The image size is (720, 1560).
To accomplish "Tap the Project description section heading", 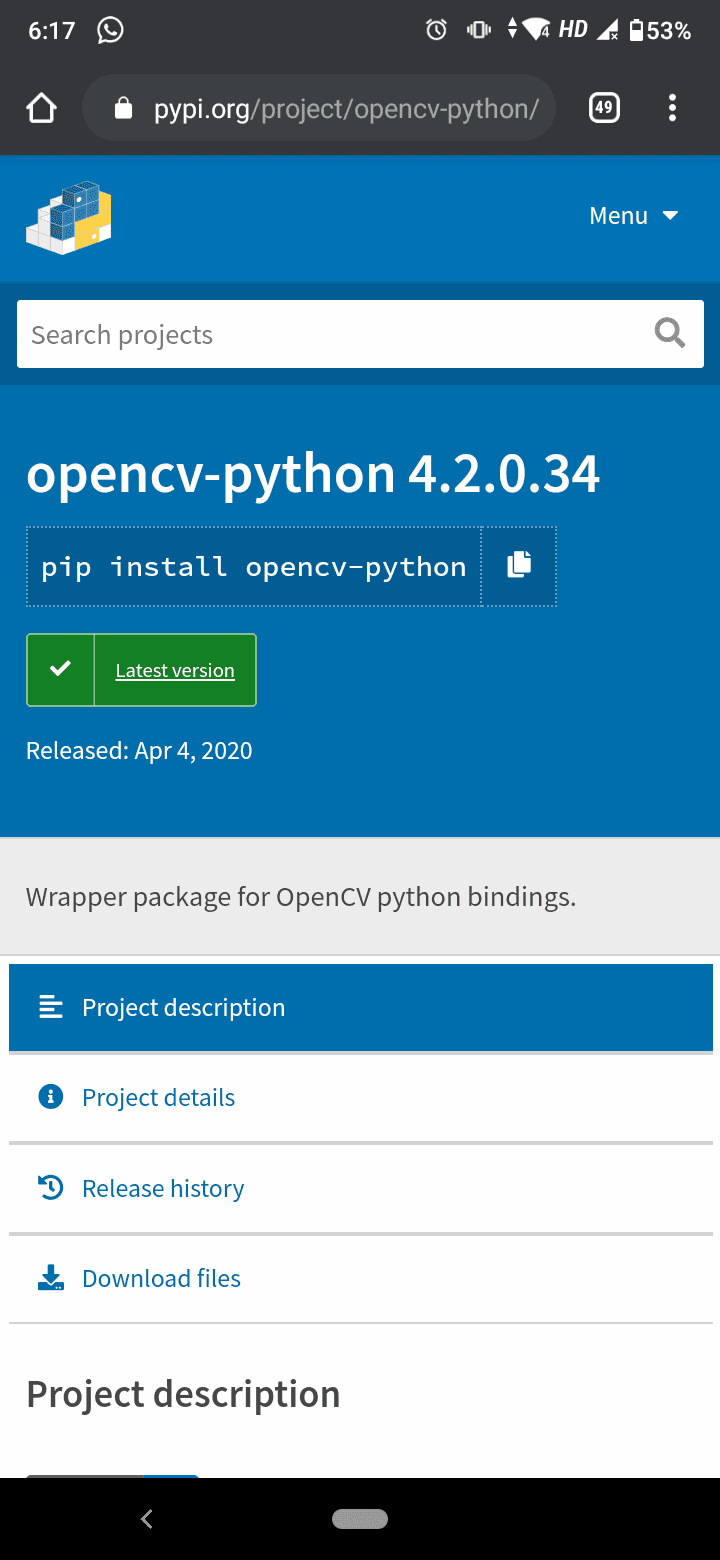I will pos(183,1394).
